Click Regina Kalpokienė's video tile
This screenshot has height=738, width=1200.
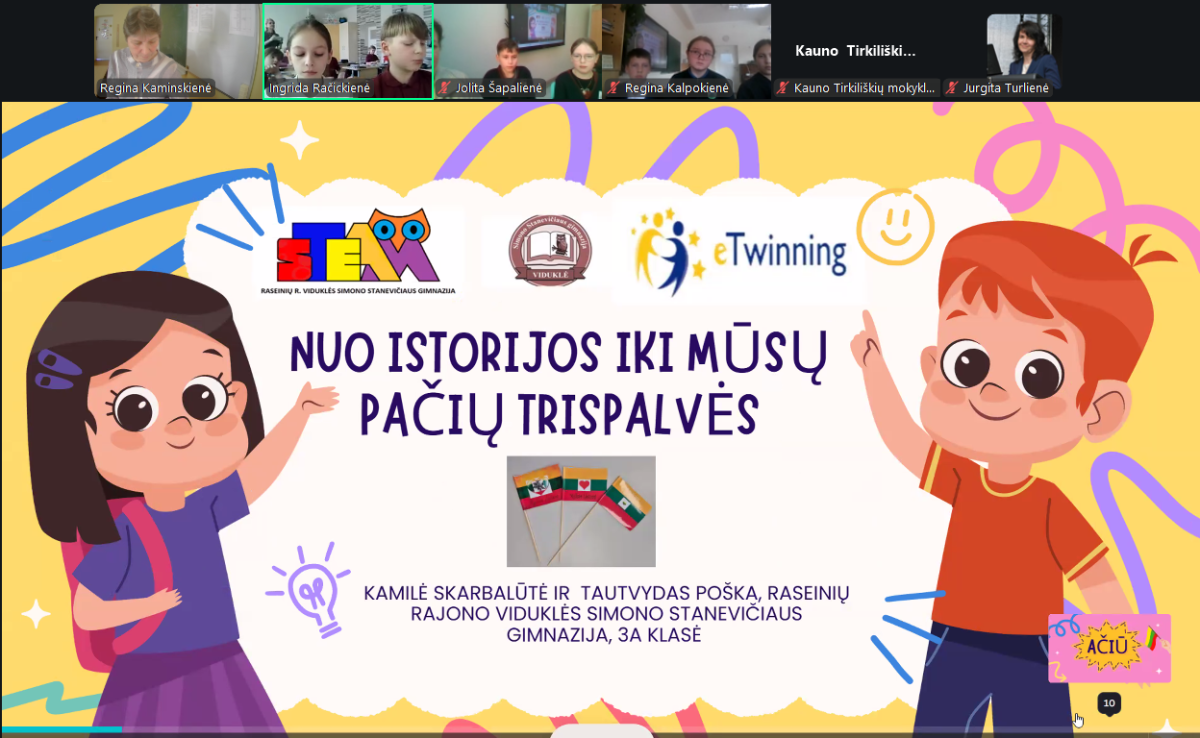[686, 45]
